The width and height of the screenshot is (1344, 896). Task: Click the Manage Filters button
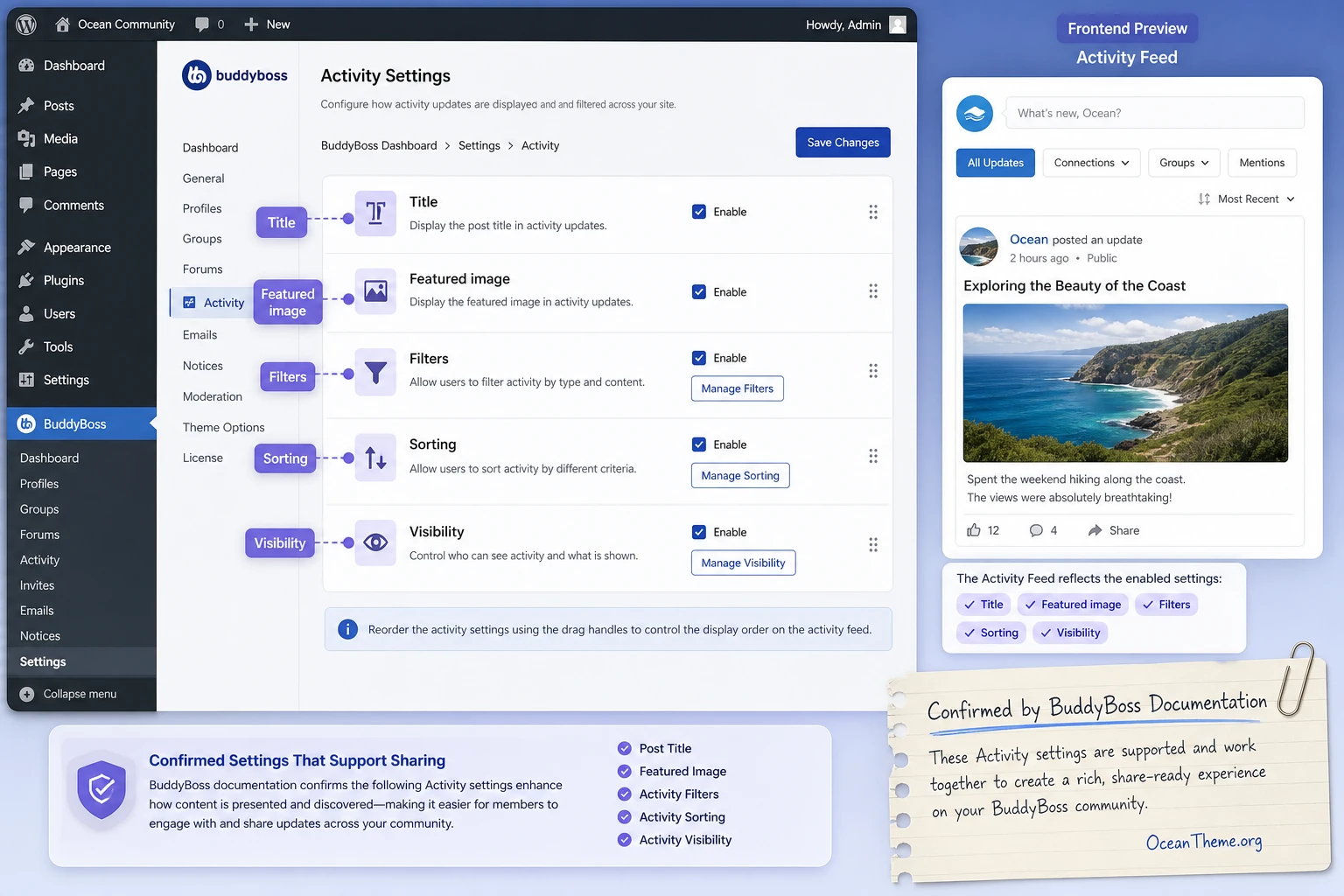point(738,388)
